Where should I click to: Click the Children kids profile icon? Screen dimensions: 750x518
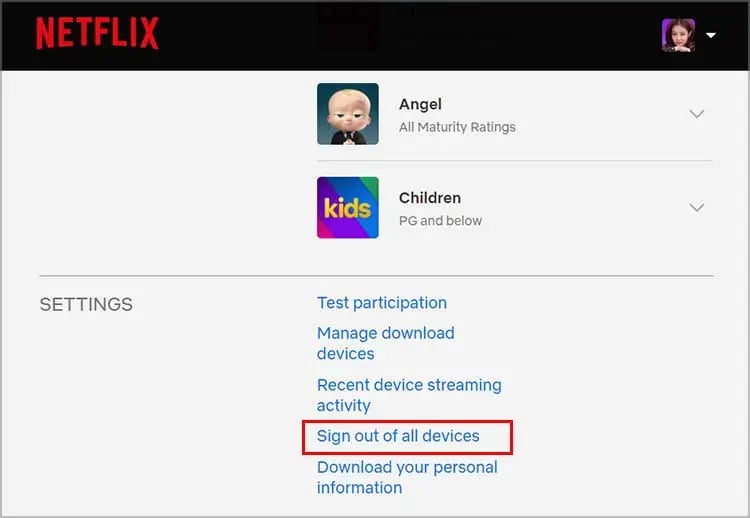point(348,207)
